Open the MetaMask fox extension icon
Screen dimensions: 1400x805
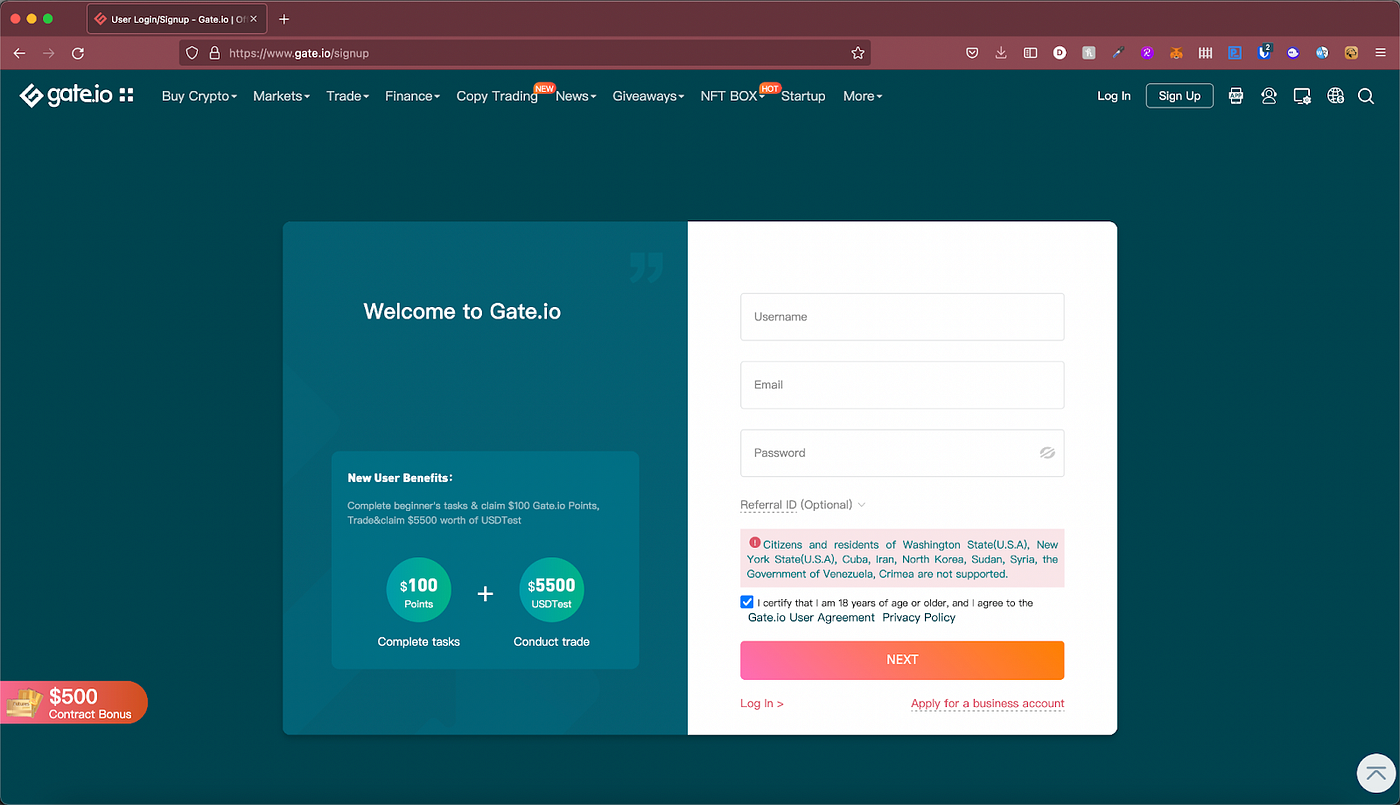(1176, 53)
